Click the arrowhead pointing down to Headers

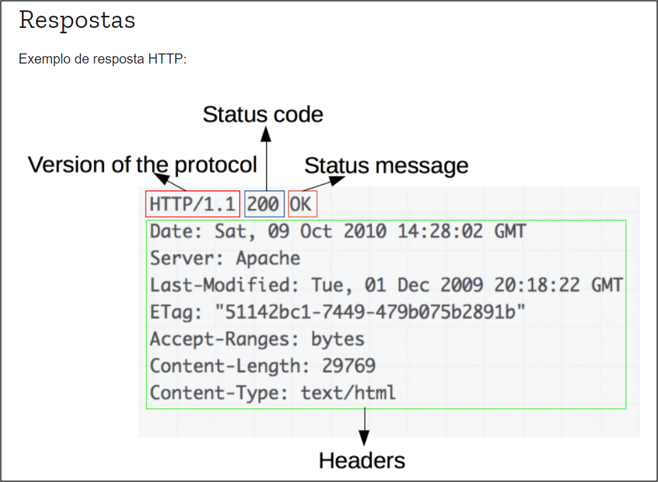point(364,438)
